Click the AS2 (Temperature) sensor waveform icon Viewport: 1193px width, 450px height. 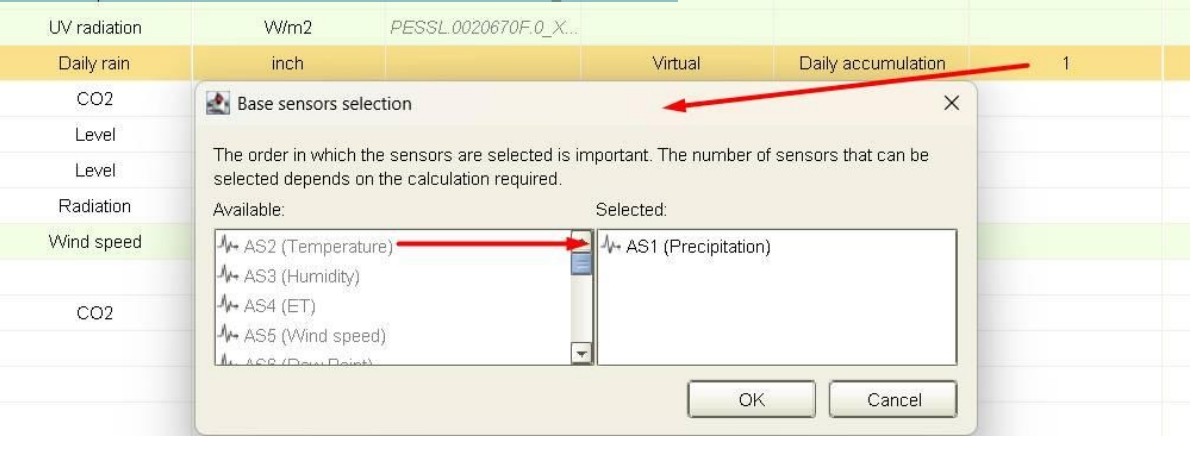(227, 245)
